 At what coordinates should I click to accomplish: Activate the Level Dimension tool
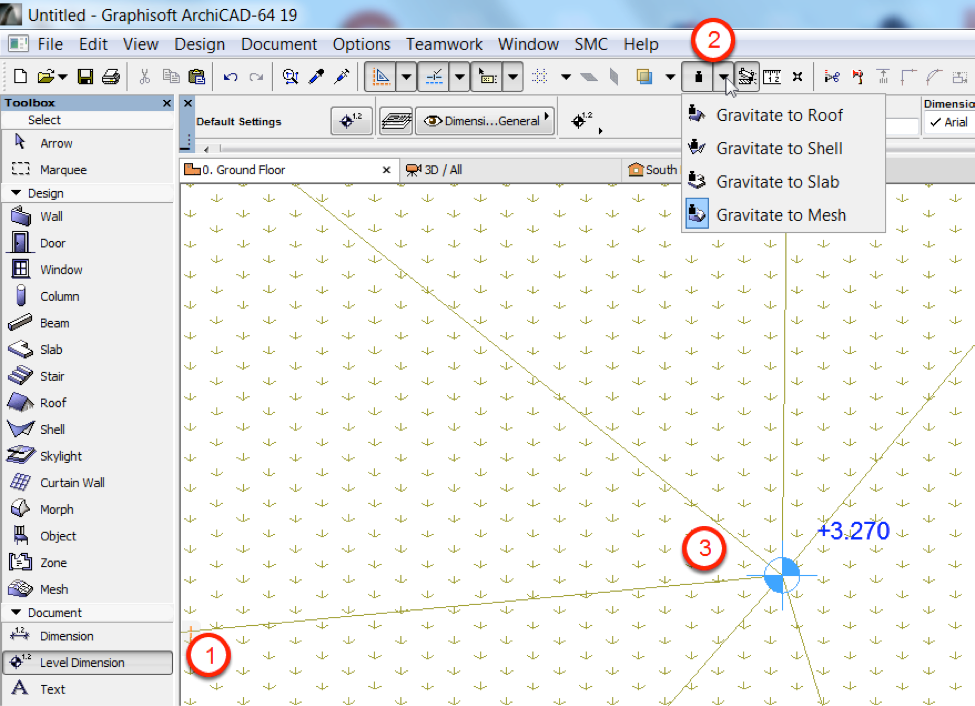pos(88,662)
